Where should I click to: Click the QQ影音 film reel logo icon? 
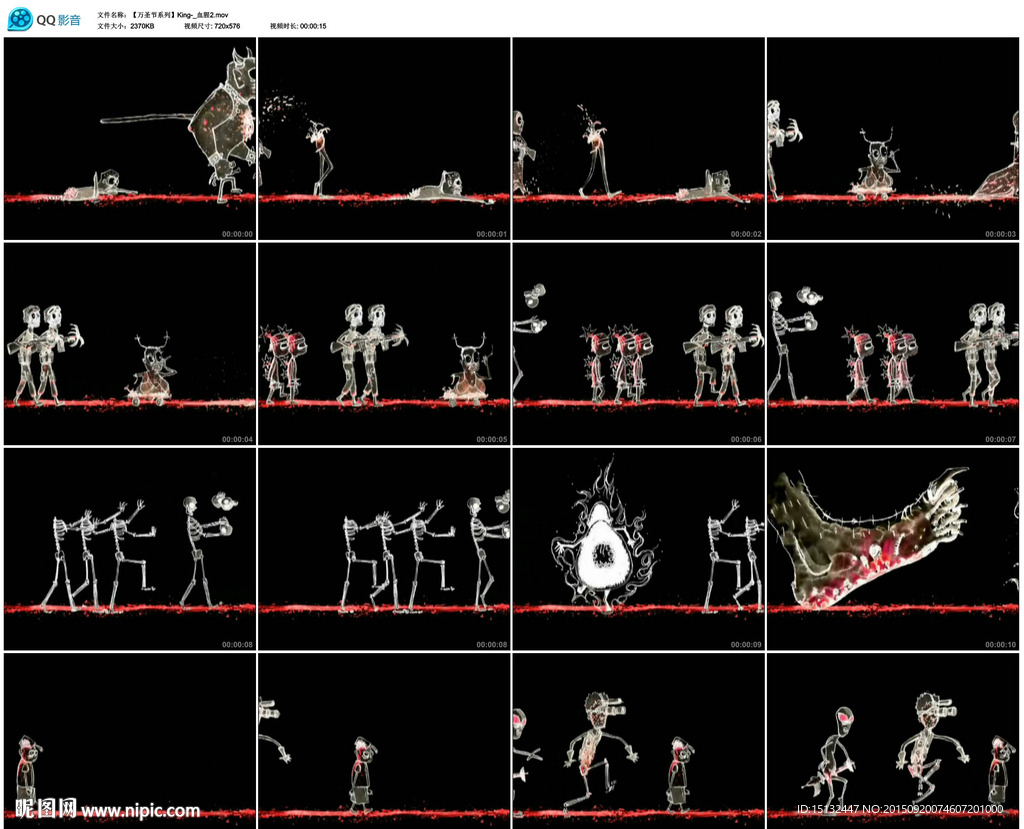20,20
